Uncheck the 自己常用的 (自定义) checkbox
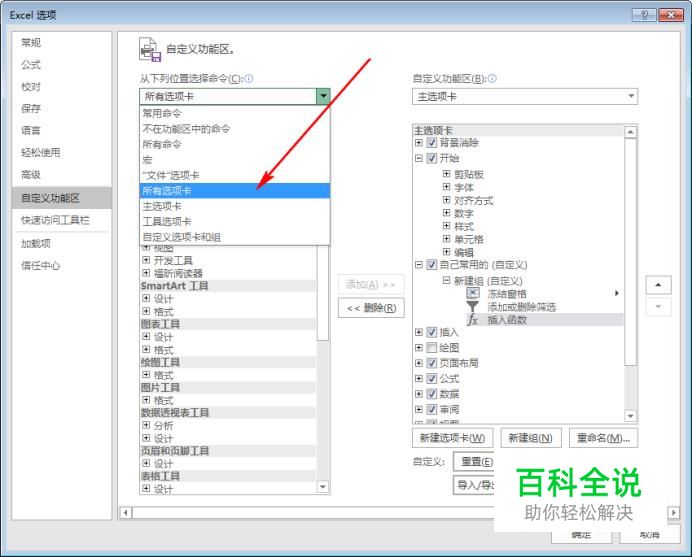This screenshot has height=557, width=692. point(432,265)
